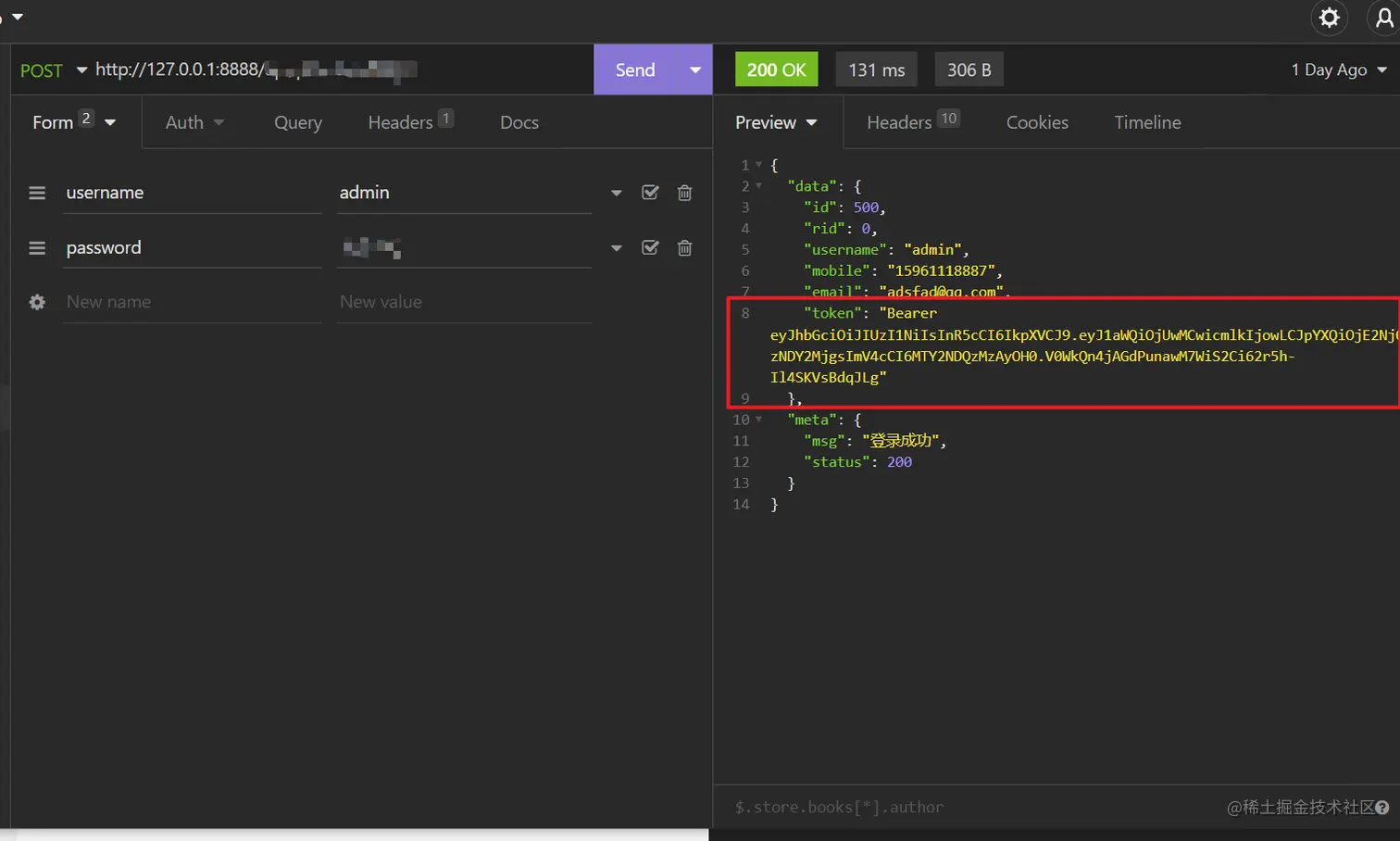
Task: Click the 200 OK status badge
Action: click(x=776, y=69)
